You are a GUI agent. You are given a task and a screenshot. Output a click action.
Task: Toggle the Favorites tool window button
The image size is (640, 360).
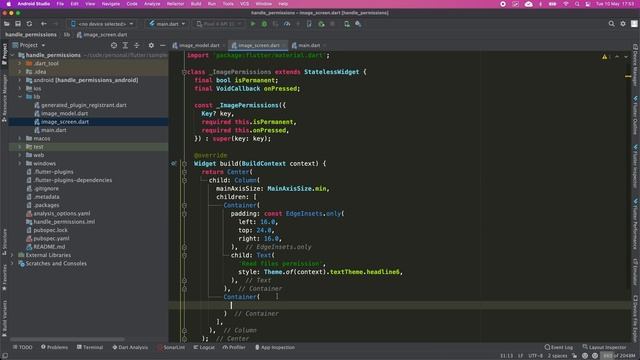[4, 278]
